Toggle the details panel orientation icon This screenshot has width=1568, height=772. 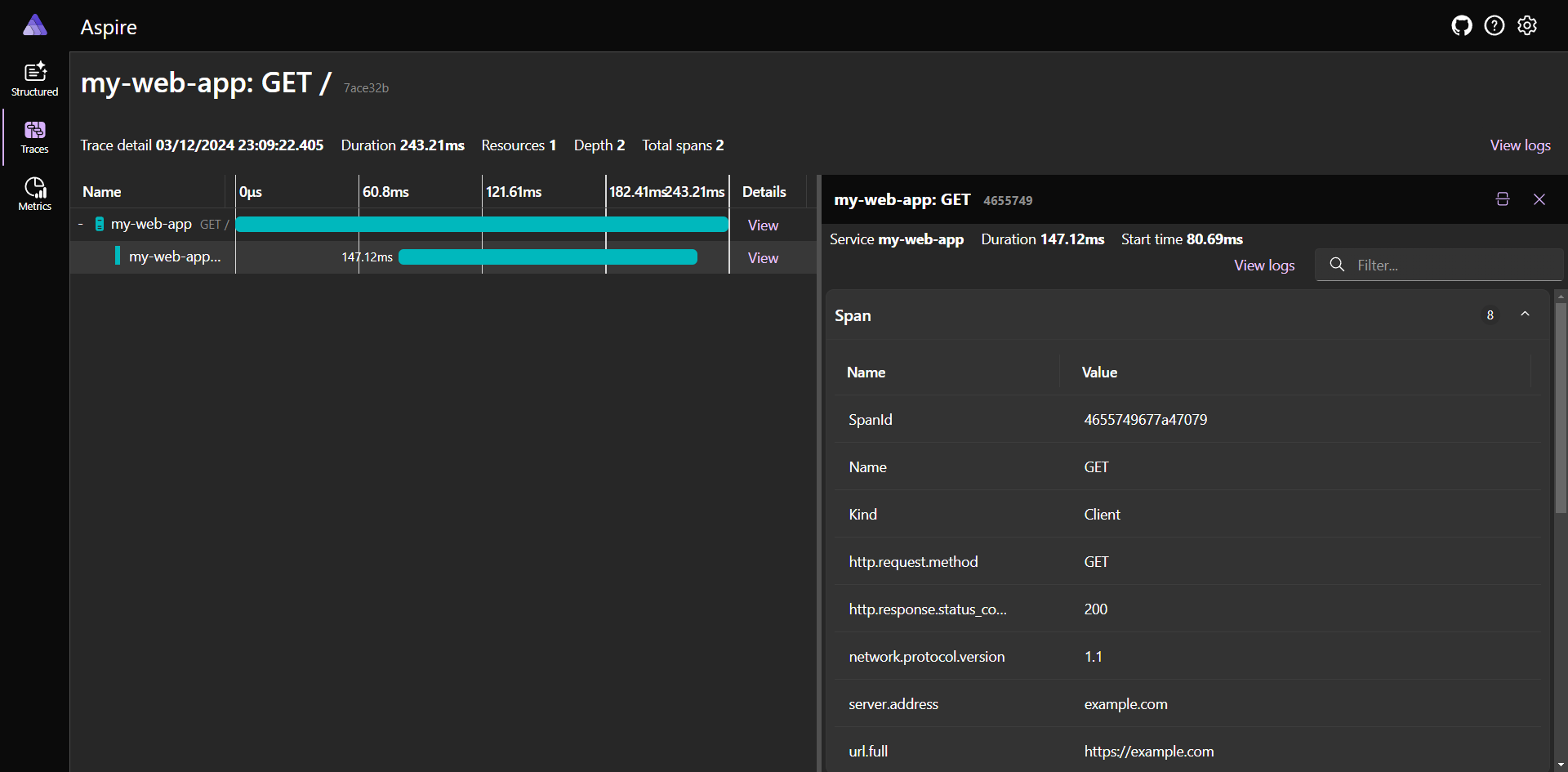1502,199
